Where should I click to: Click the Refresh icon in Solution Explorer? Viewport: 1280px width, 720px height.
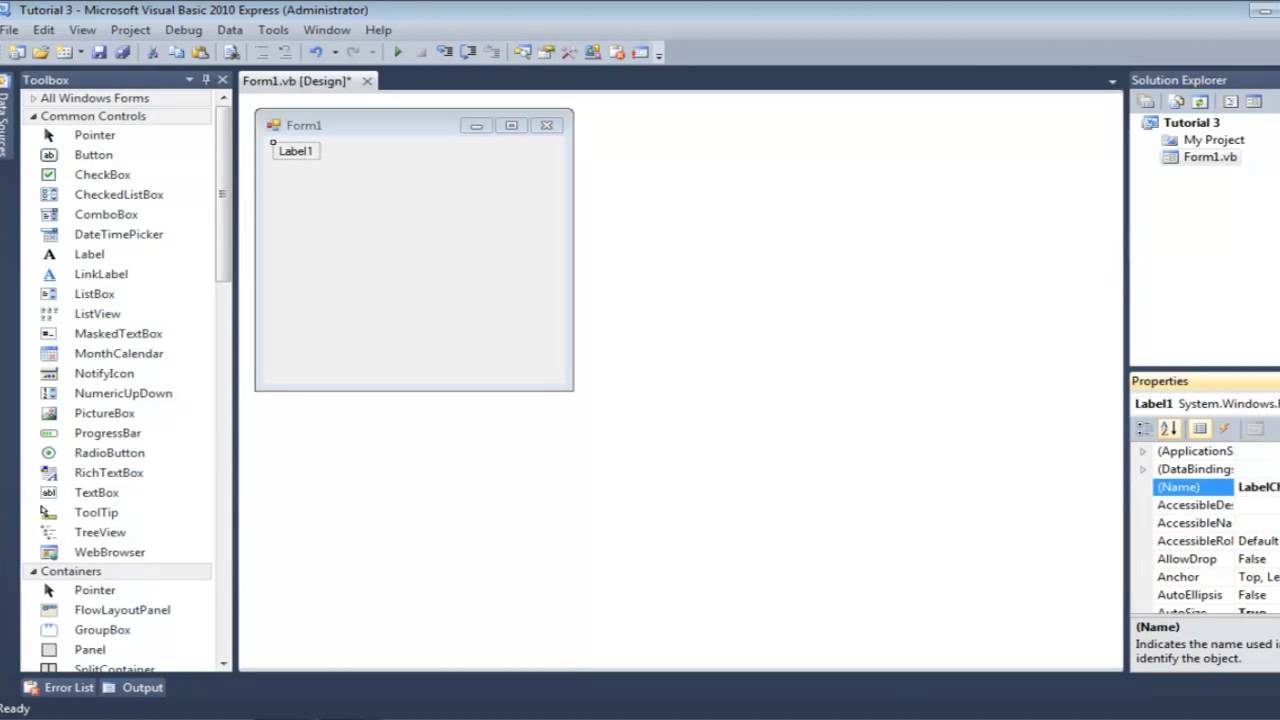coord(1200,102)
